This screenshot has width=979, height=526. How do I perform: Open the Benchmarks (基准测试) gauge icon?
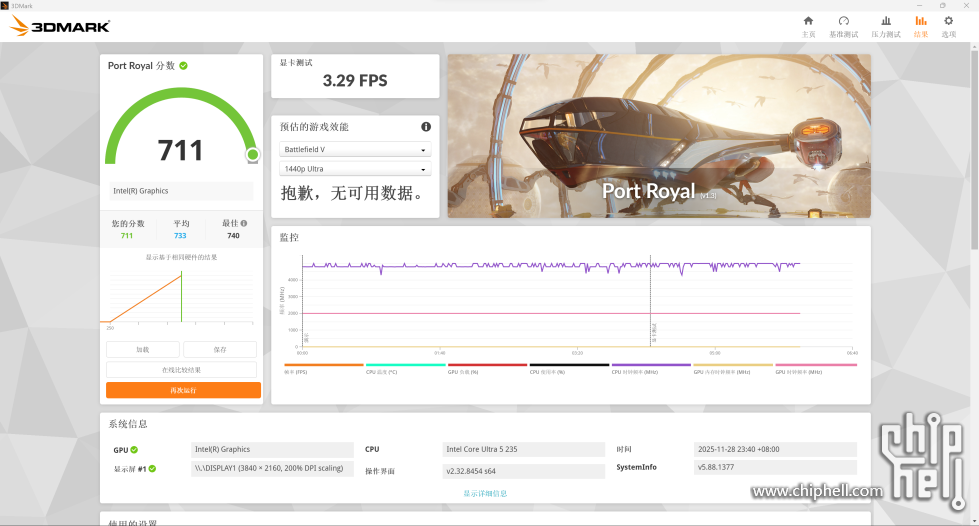coord(843,26)
